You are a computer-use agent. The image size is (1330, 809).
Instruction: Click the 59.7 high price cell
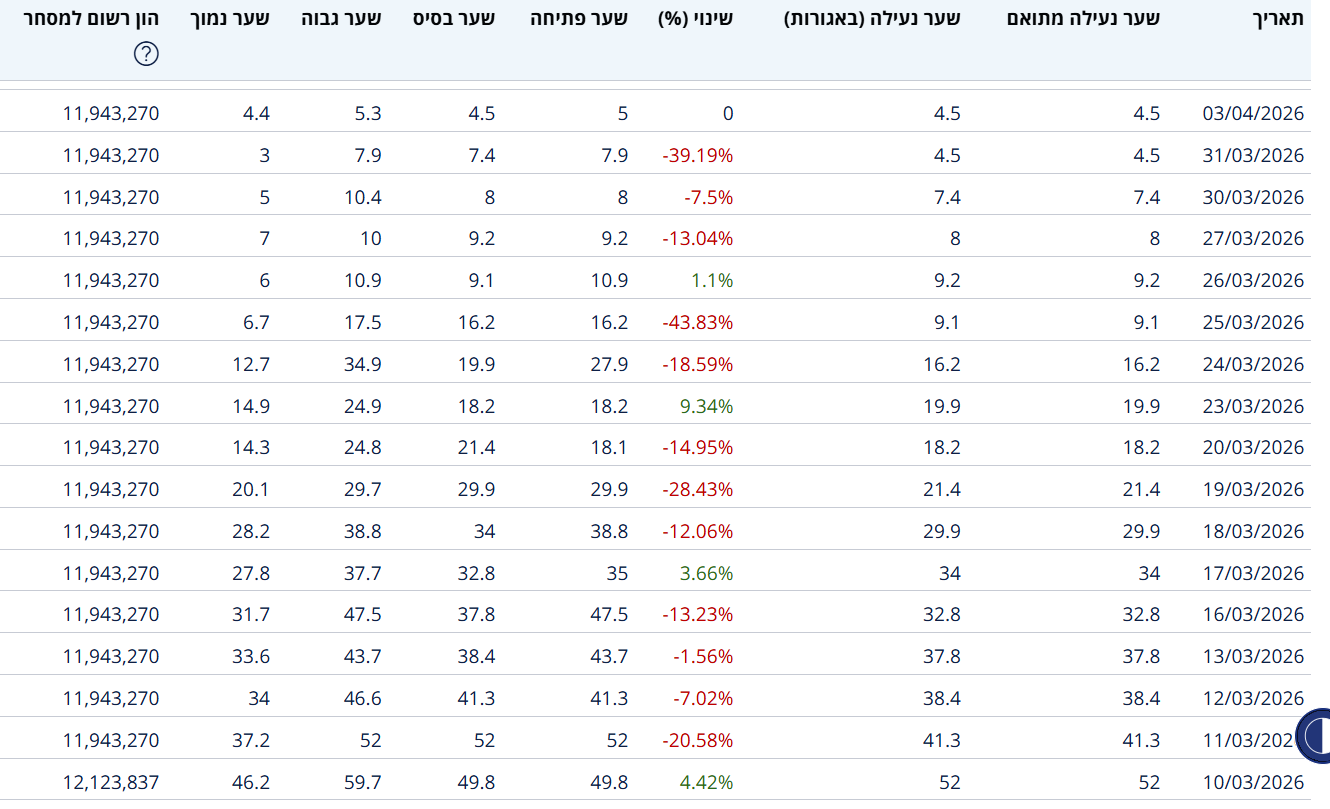click(x=362, y=782)
